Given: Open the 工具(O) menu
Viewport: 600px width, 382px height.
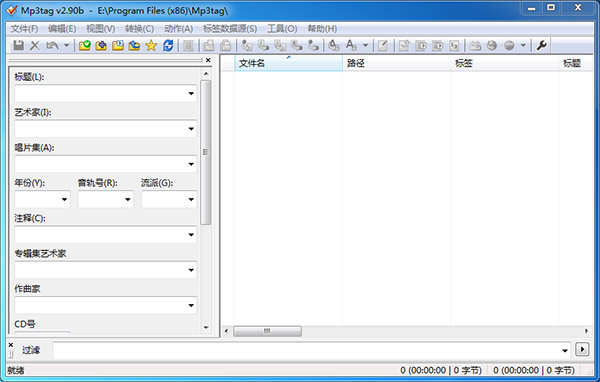Looking at the screenshot, I should pos(282,29).
